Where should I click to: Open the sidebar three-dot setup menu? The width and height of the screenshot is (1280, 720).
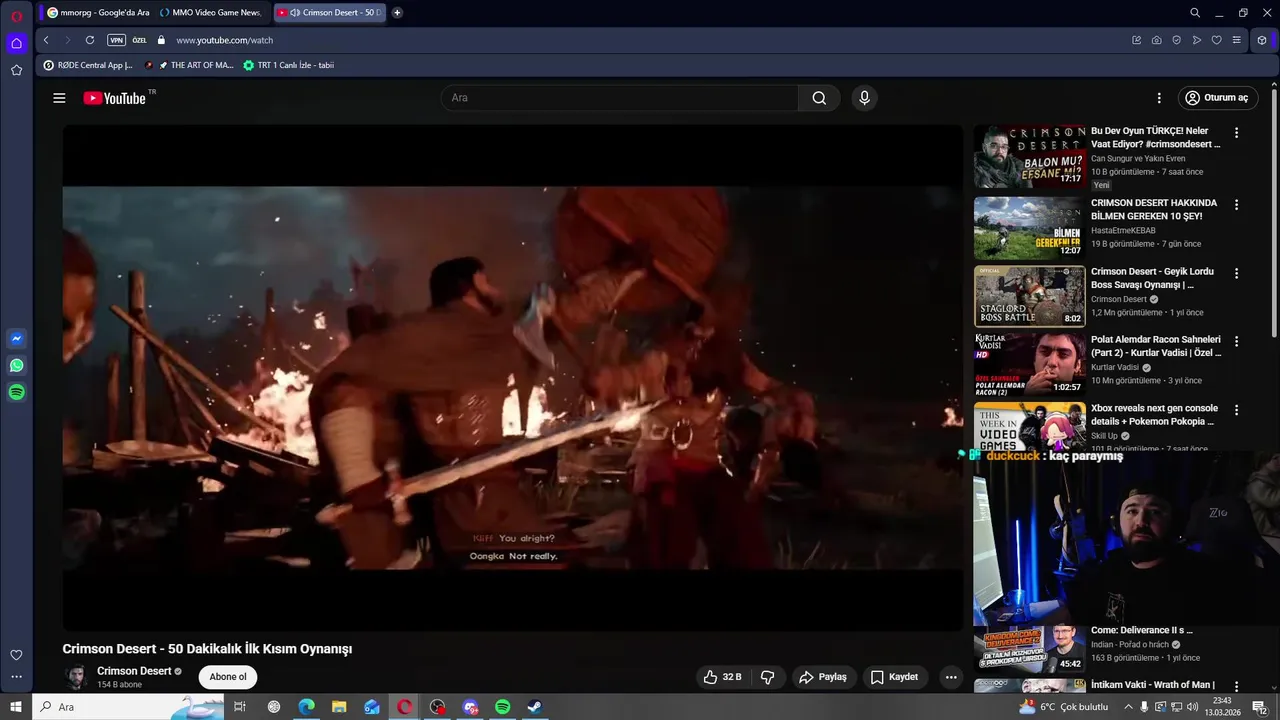coord(16,677)
